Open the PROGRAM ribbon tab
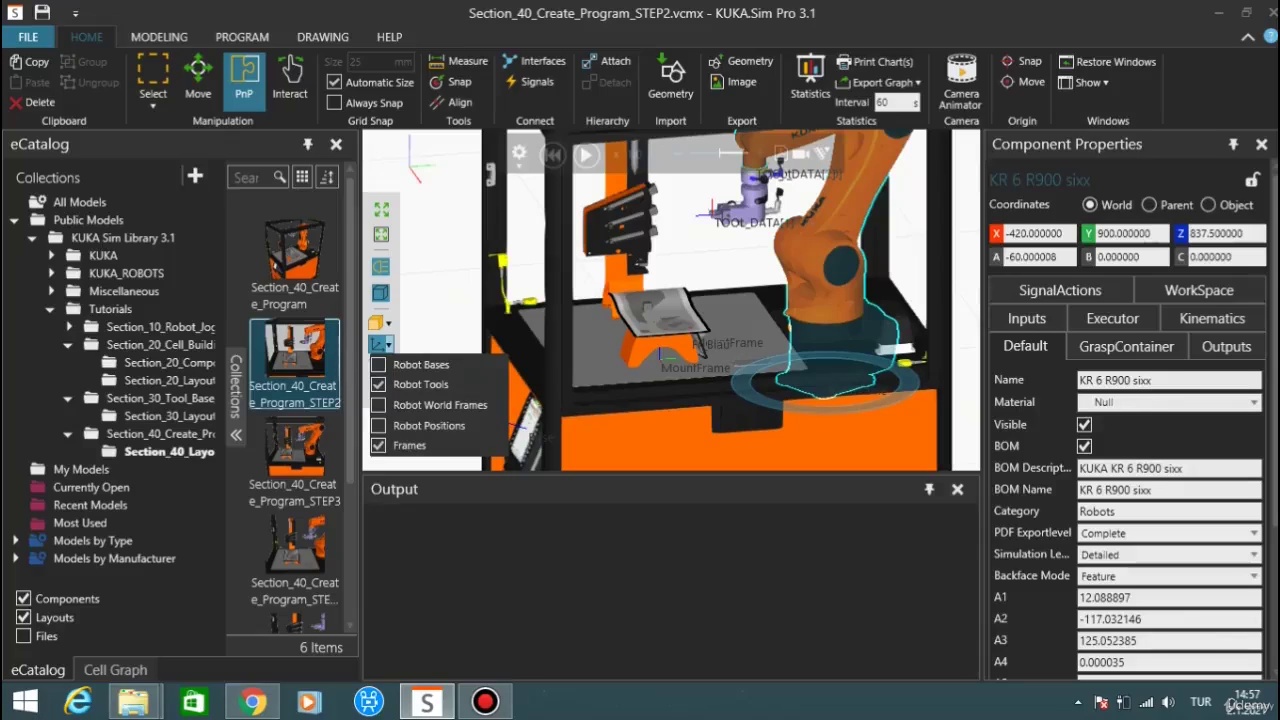 tap(242, 37)
